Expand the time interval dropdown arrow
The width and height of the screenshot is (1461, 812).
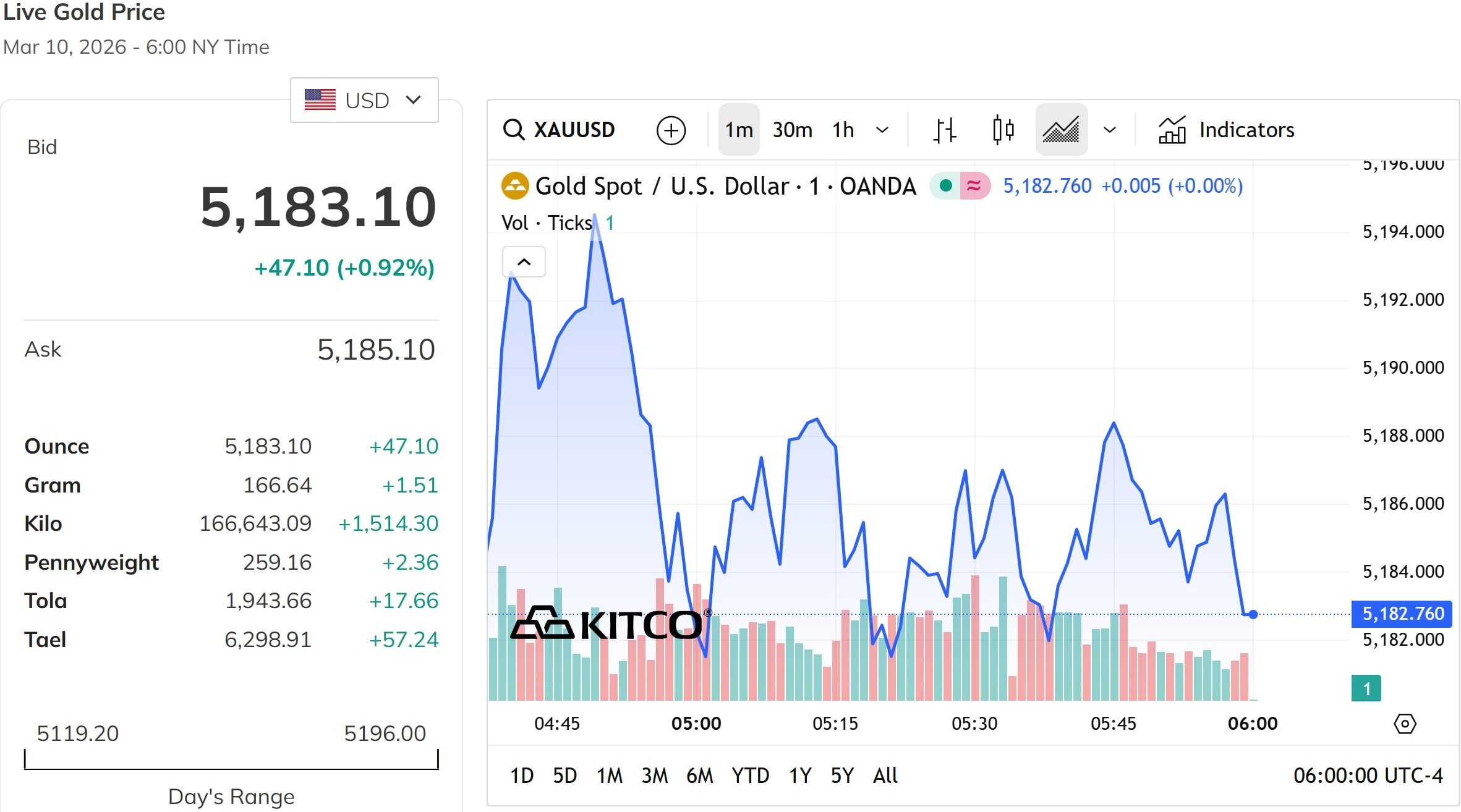click(x=882, y=130)
